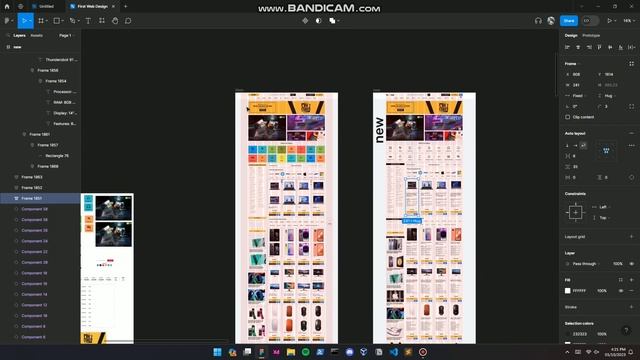Click the Align top icon
This screenshot has width=640, height=360.
(x=599, y=47)
